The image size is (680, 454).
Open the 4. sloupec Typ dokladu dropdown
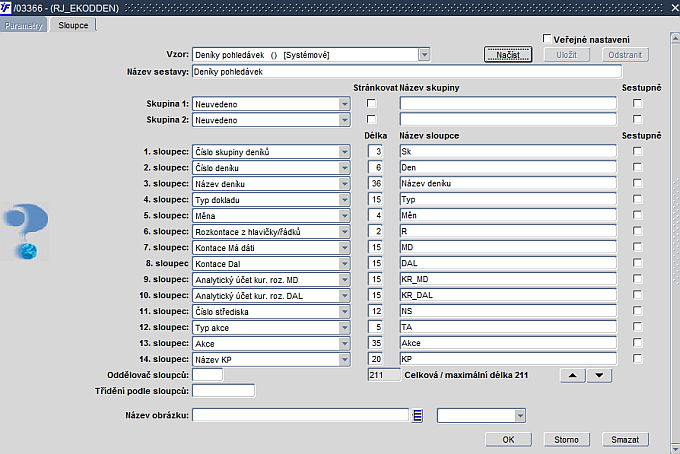[344, 200]
